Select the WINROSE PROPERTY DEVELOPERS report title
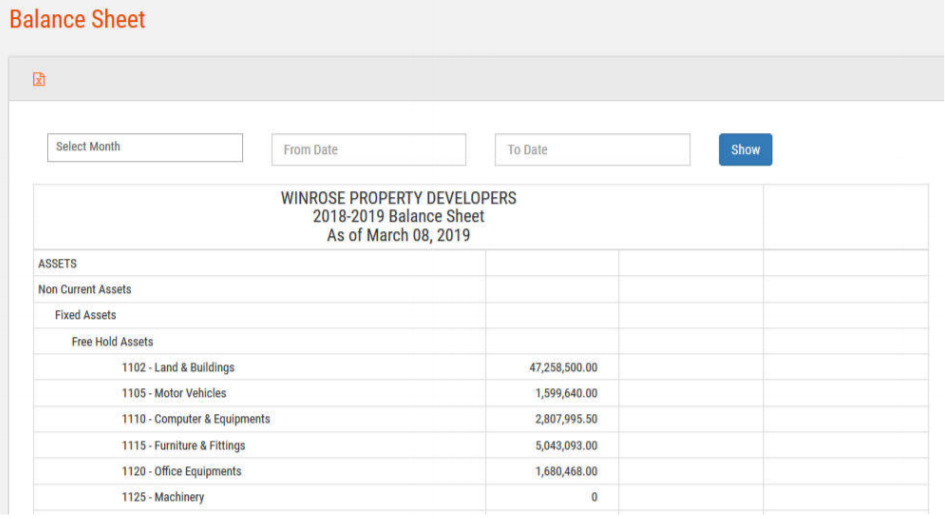 click(x=398, y=198)
